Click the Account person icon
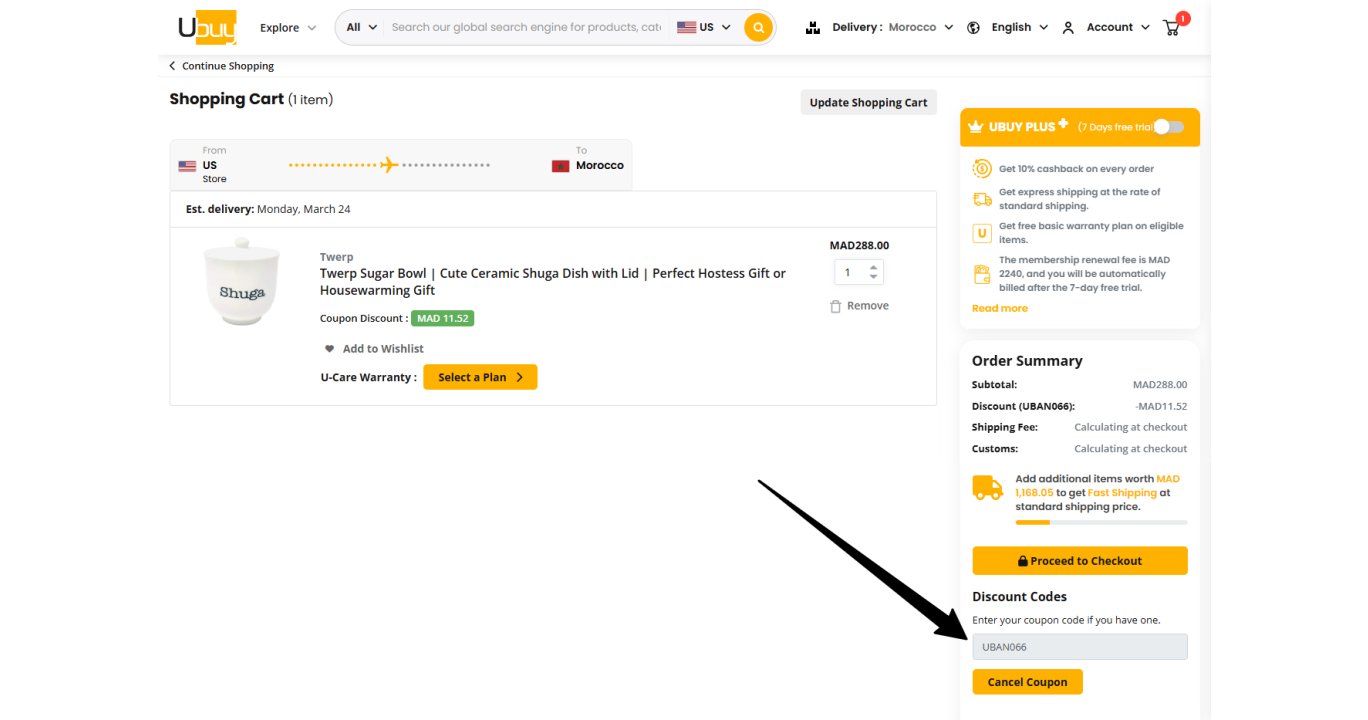 [1068, 28]
